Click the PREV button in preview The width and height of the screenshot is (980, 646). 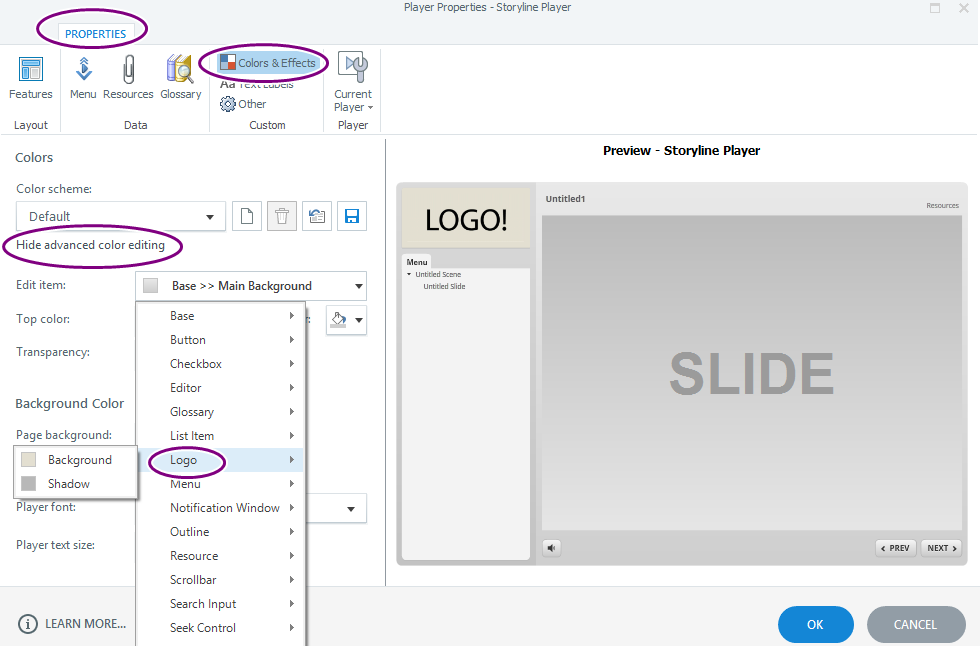(896, 548)
